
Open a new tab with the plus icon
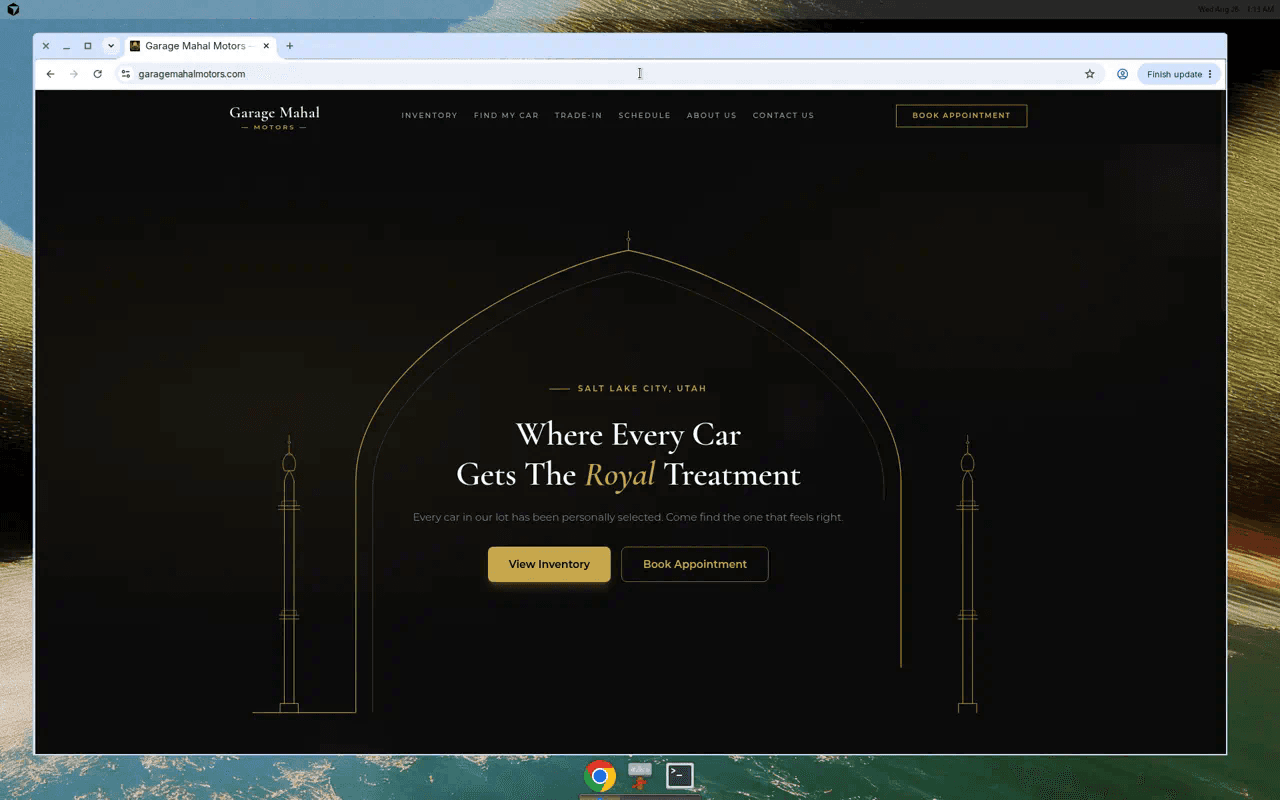pos(290,46)
